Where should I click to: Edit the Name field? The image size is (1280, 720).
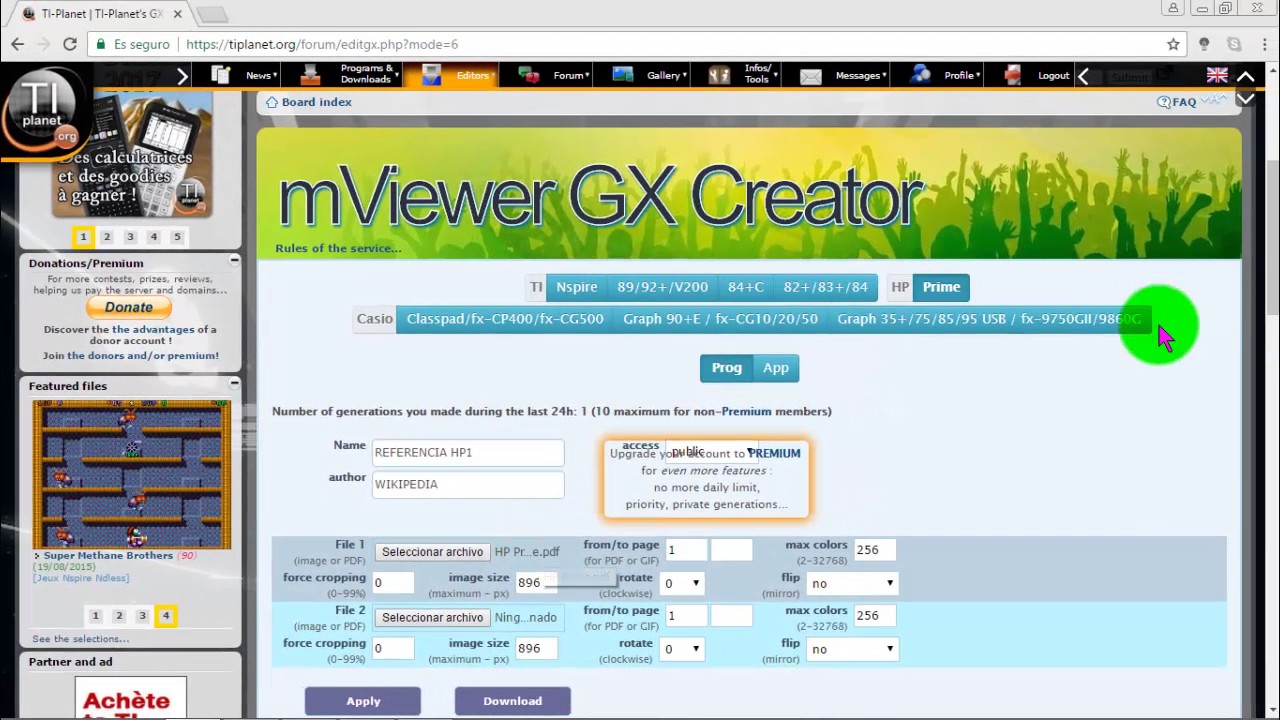click(468, 453)
